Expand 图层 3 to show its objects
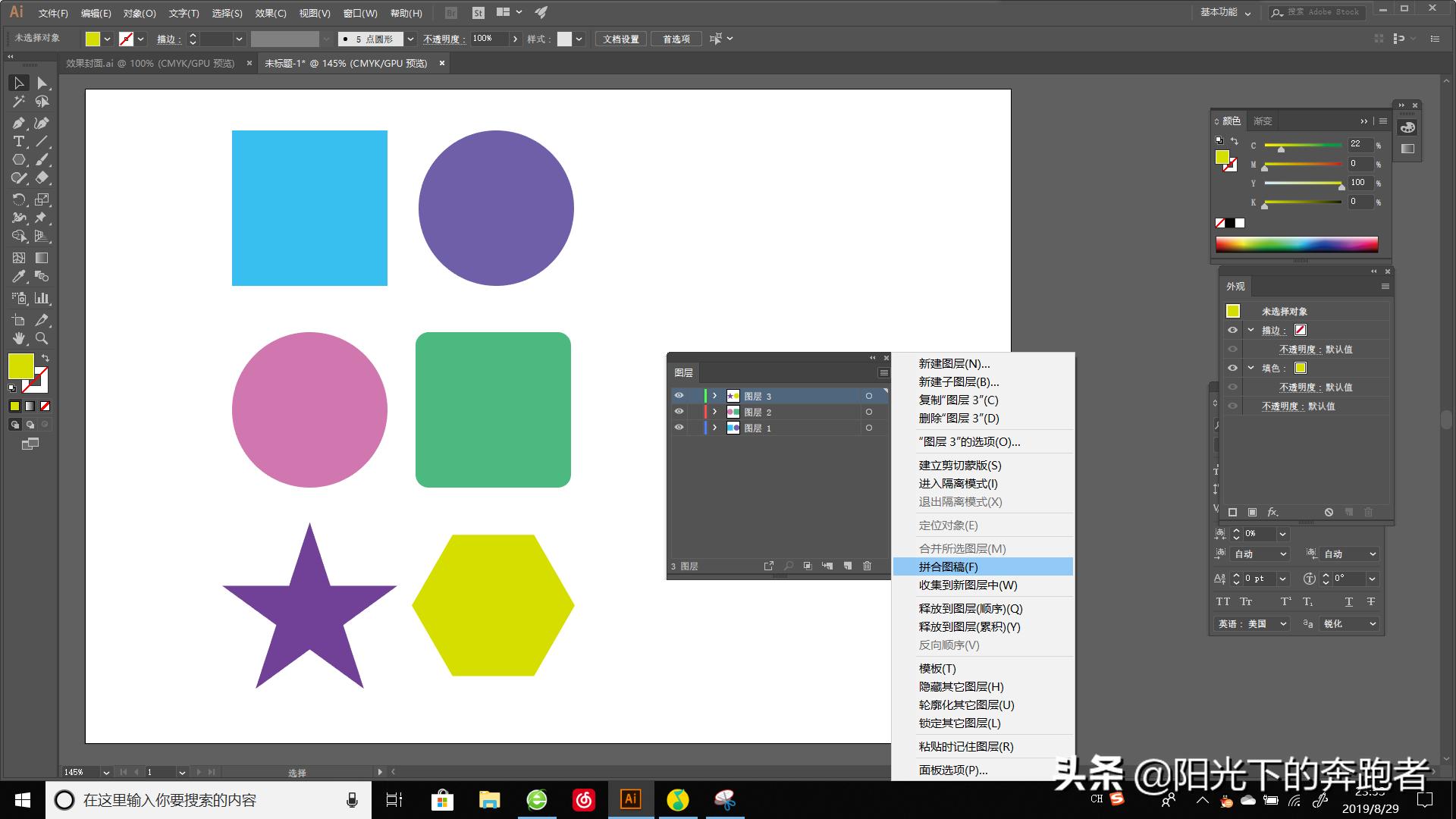Viewport: 1456px width, 819px height. click(714, 396)
